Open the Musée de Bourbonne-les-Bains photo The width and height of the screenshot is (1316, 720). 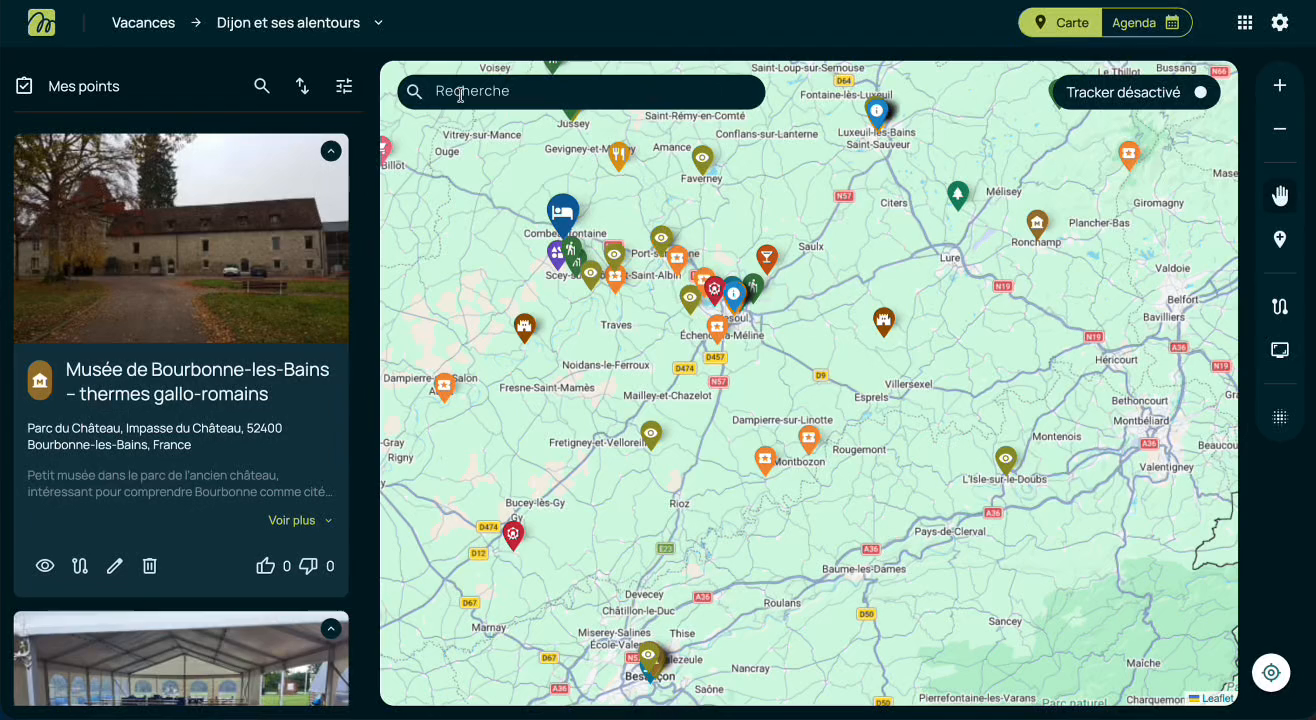coord(181,238)
